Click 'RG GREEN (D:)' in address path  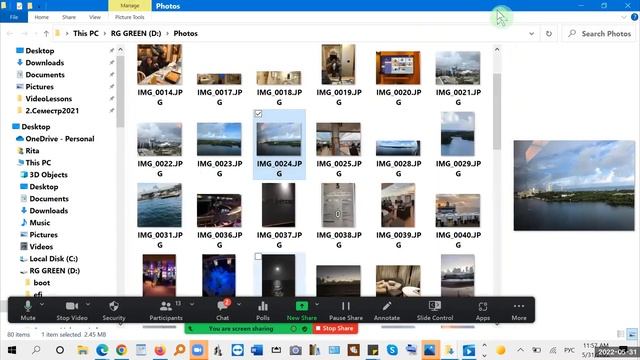click(136, 33)
